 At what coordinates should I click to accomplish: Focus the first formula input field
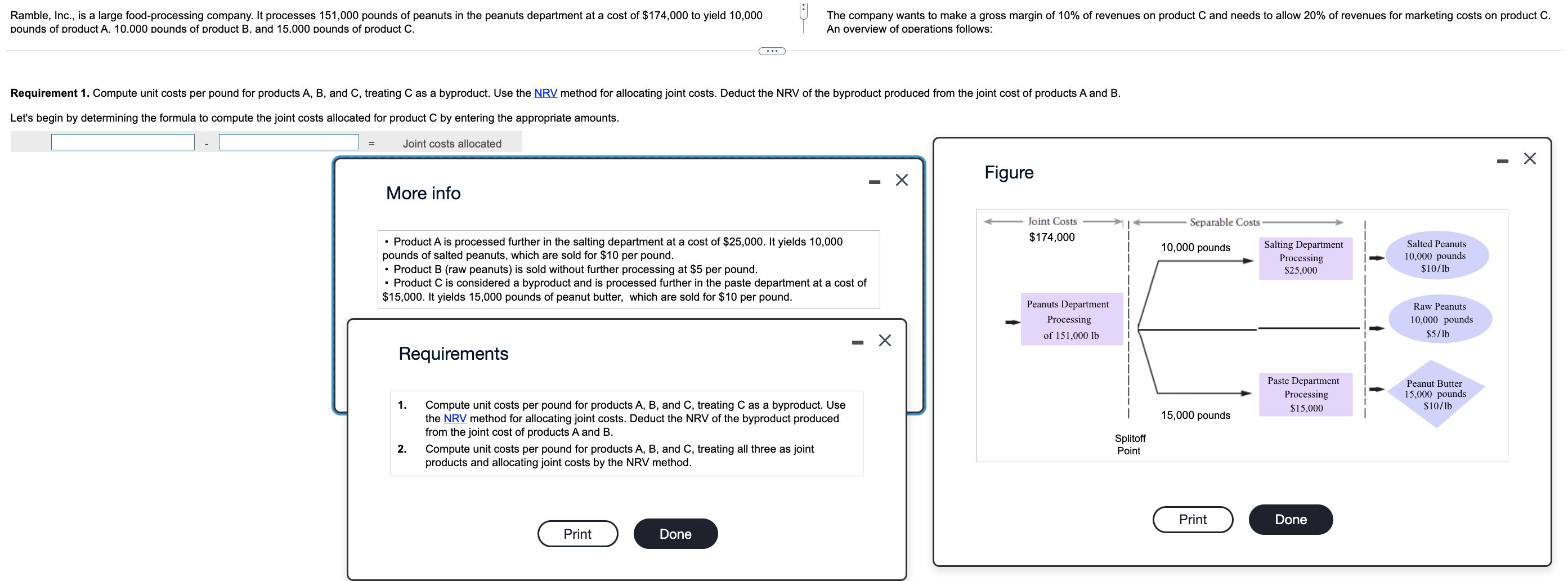(x=123, y=142)
